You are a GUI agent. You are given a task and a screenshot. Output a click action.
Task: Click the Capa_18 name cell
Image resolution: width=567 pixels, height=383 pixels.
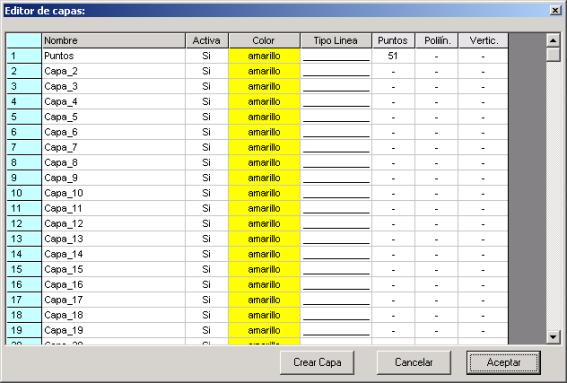(x=114, y=315)
